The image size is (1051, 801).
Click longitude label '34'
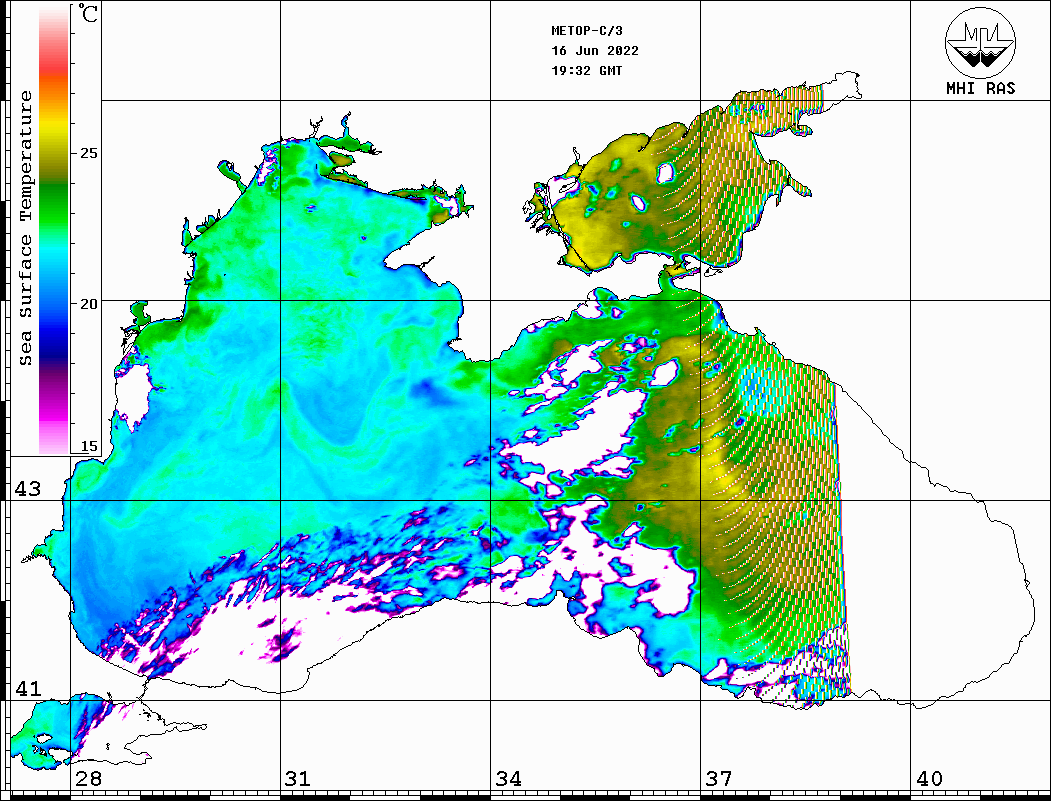(508, 778)
